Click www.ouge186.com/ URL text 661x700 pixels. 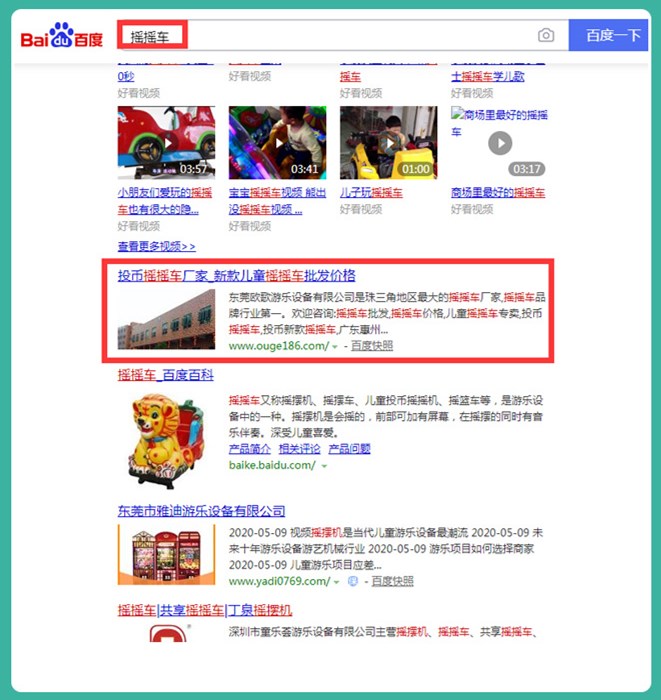click(x=279, y=346)
